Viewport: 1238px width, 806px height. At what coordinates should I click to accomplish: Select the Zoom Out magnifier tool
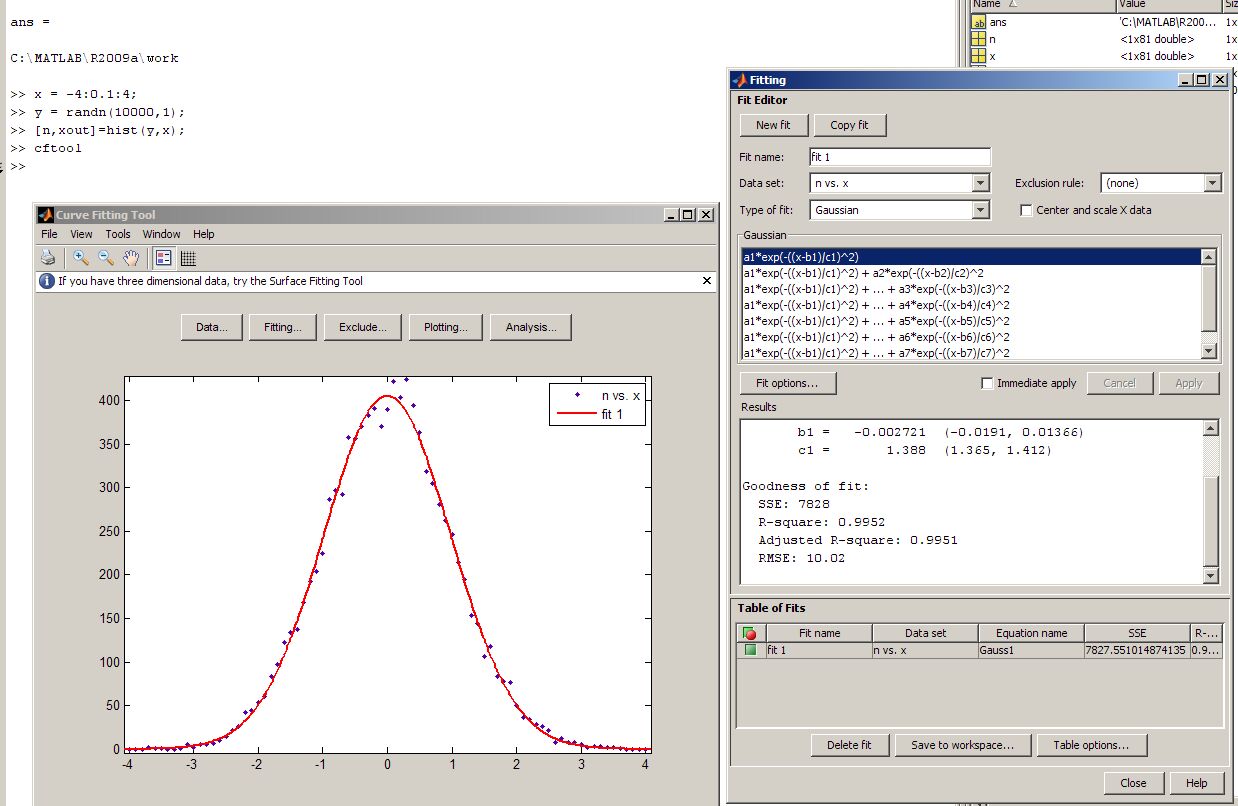106,257
